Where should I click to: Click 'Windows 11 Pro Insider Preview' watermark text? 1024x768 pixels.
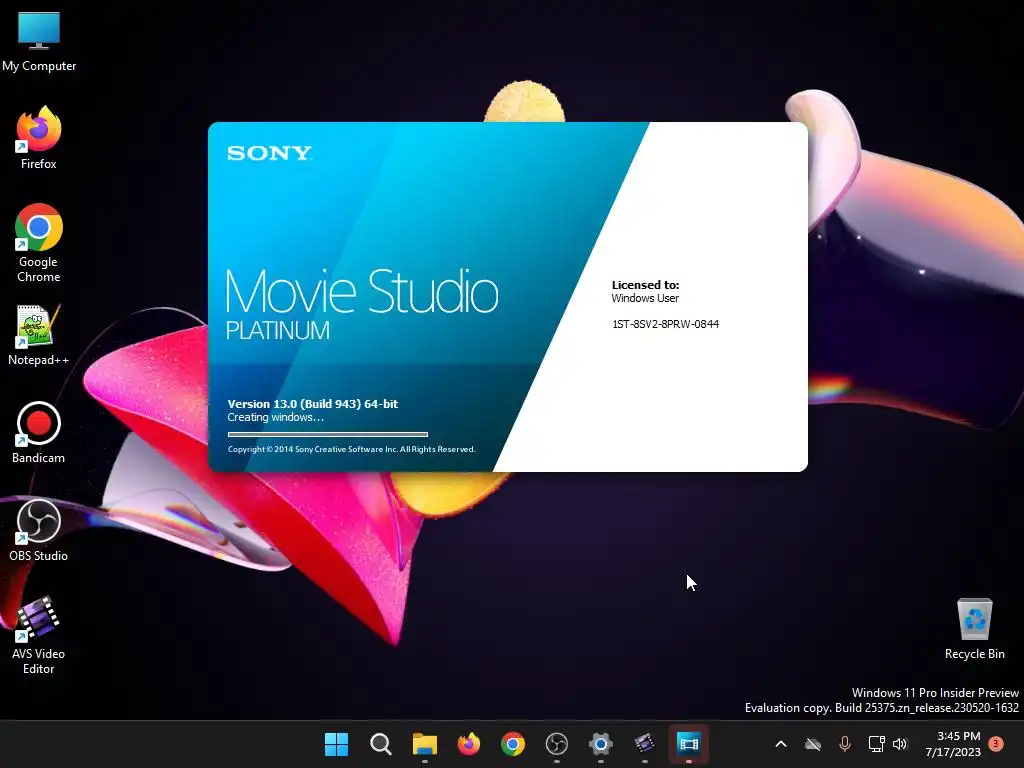[x=935, y=692]
